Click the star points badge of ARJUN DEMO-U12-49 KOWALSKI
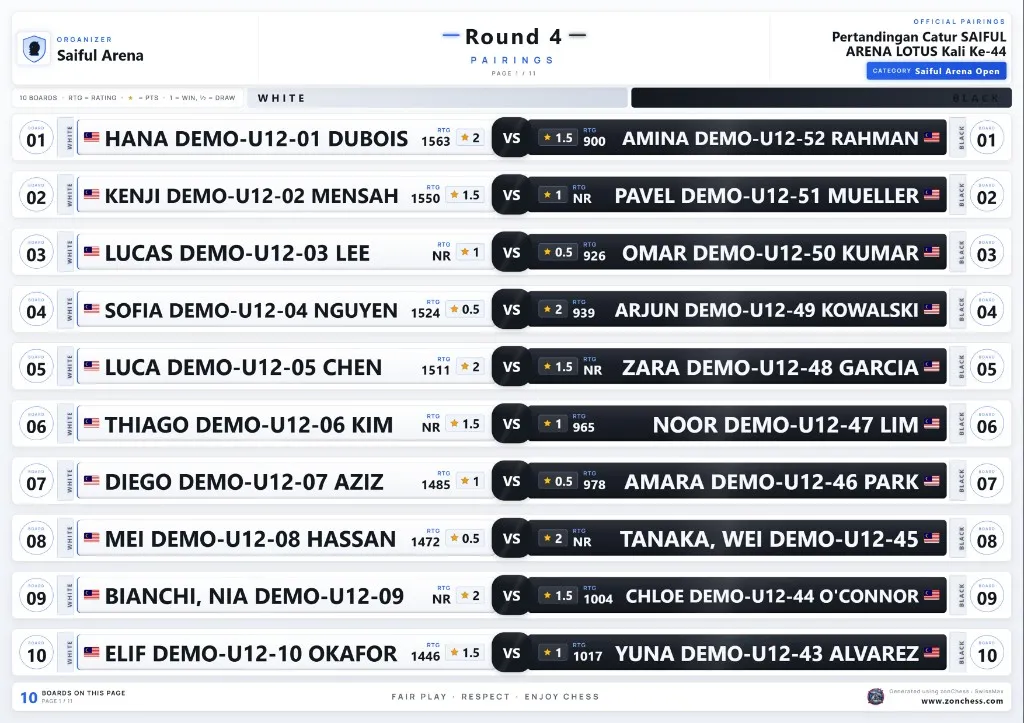 552,310
